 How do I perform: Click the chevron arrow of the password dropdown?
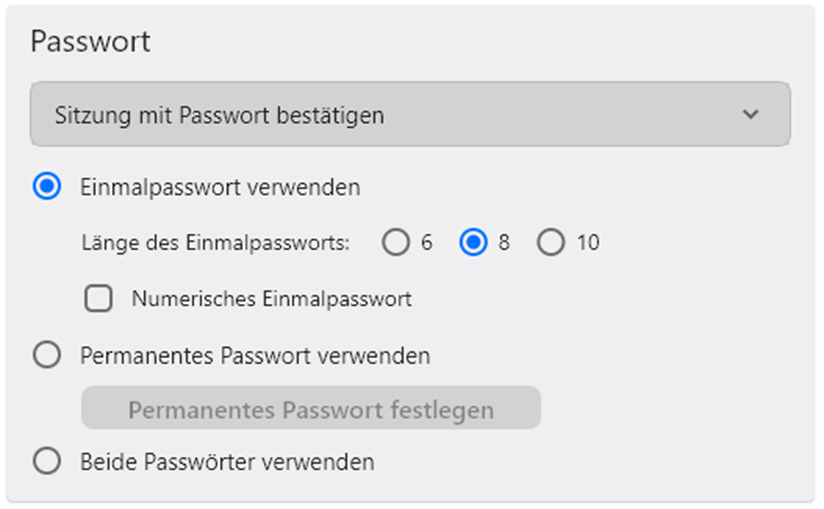click(751, 115)
